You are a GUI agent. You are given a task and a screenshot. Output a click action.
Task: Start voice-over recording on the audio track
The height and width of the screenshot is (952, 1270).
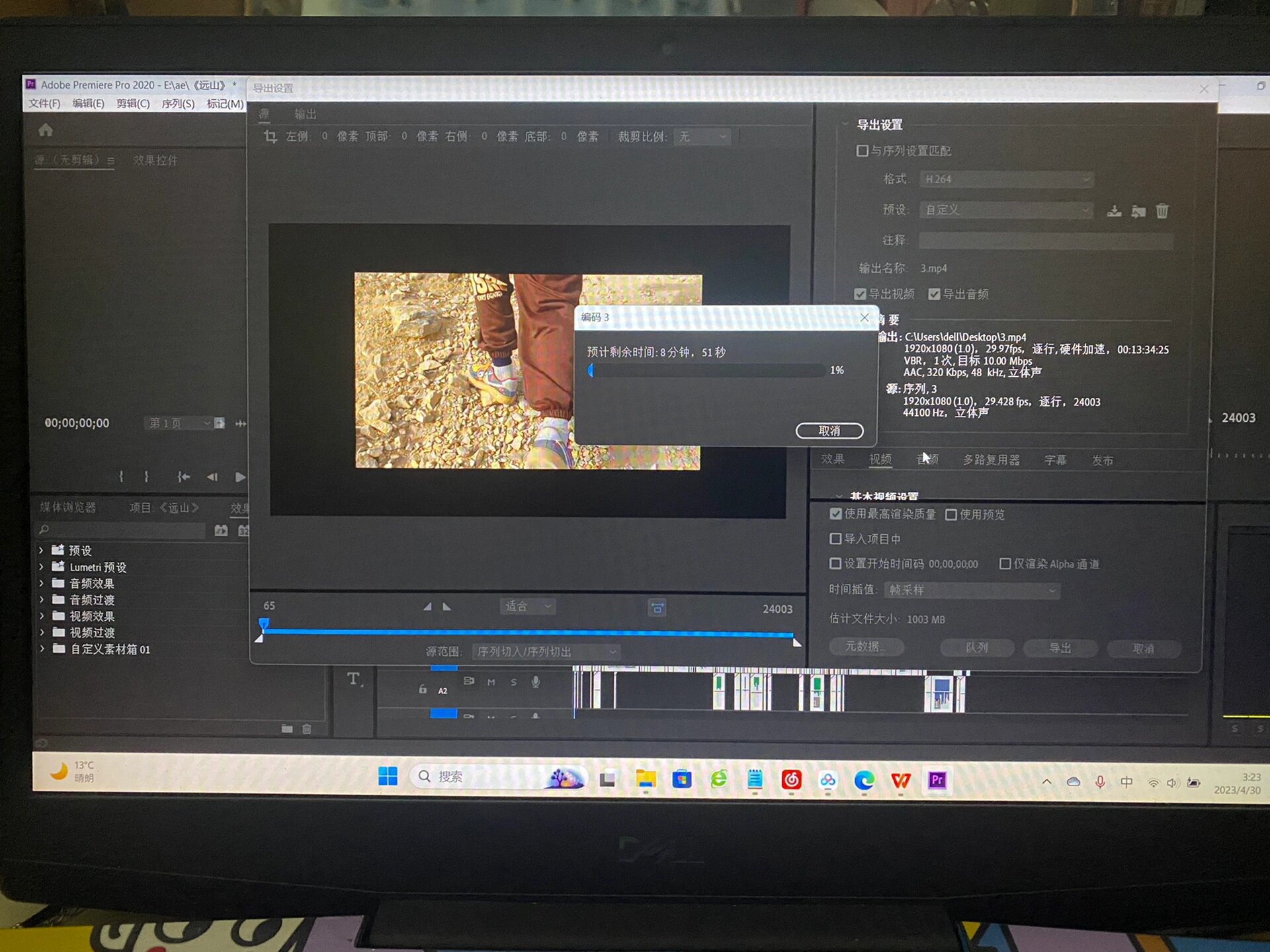[x=536, y=682]
